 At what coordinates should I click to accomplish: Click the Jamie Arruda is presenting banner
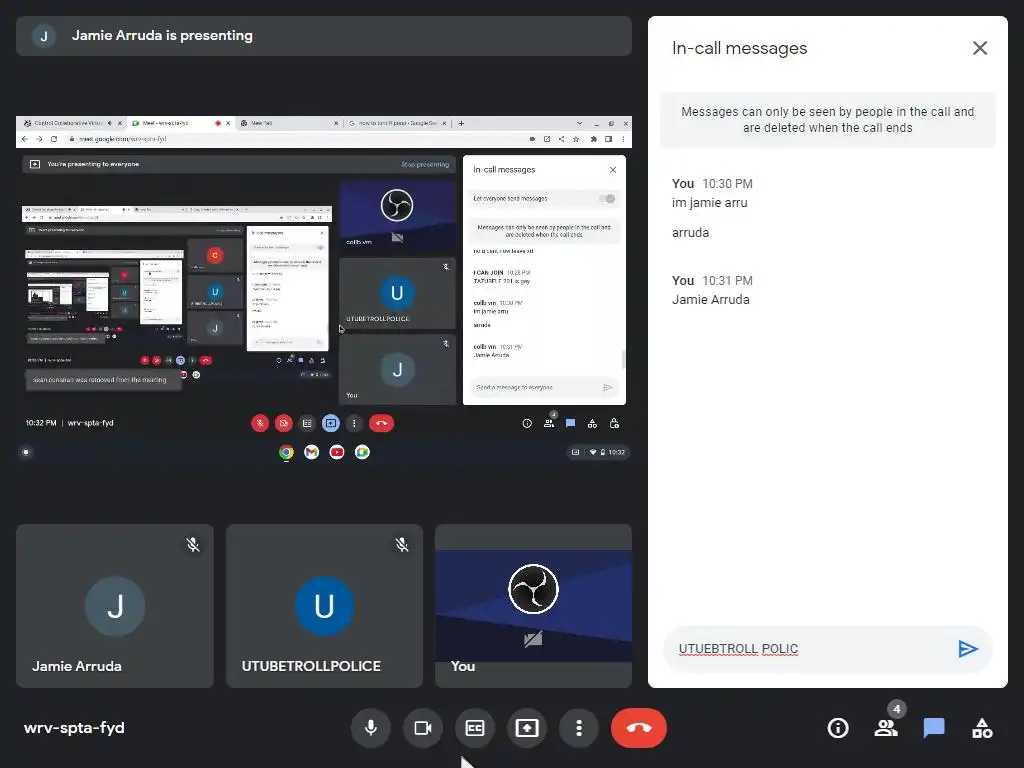pos(324,36)
